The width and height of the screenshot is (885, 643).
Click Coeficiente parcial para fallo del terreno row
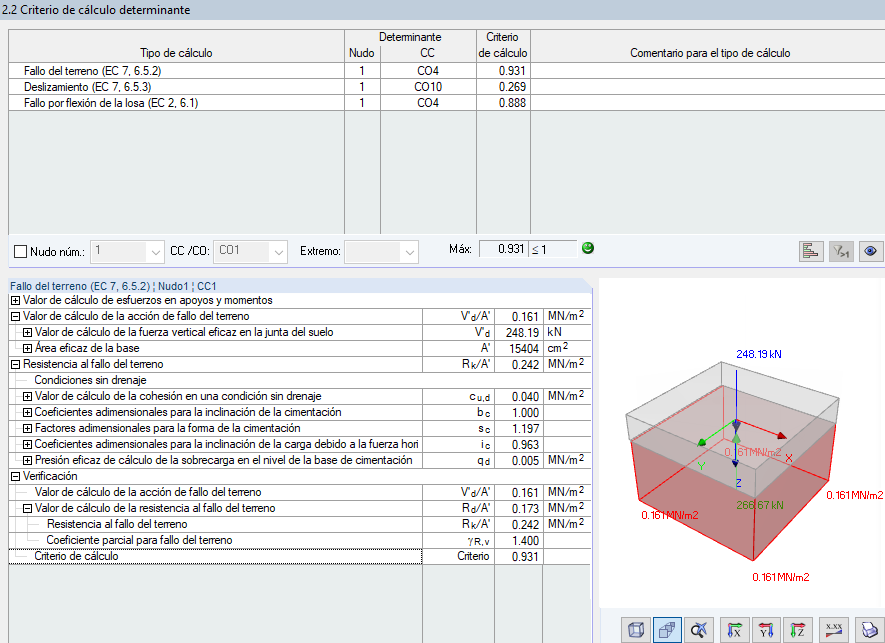tap(299, 540)
